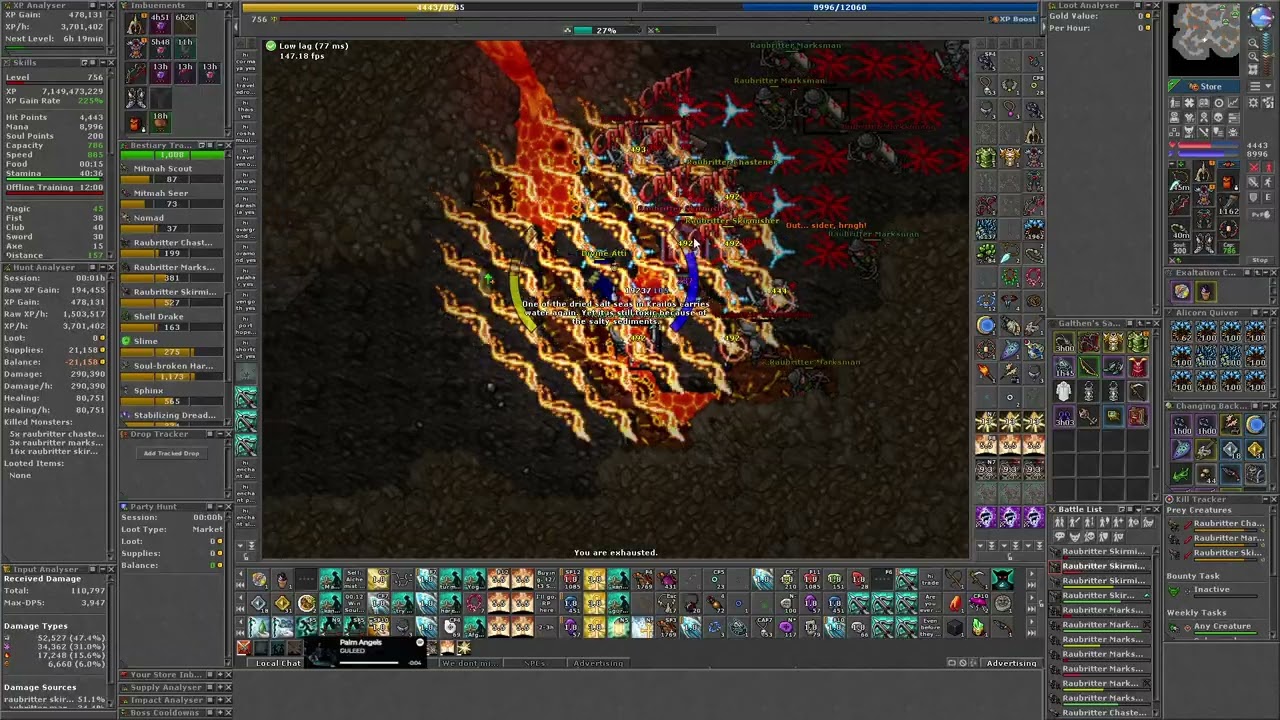Use the black cube hotkey in third row
Viewport: 1280px width, 720px height.
pyautogui.click(x=955, y=628)
